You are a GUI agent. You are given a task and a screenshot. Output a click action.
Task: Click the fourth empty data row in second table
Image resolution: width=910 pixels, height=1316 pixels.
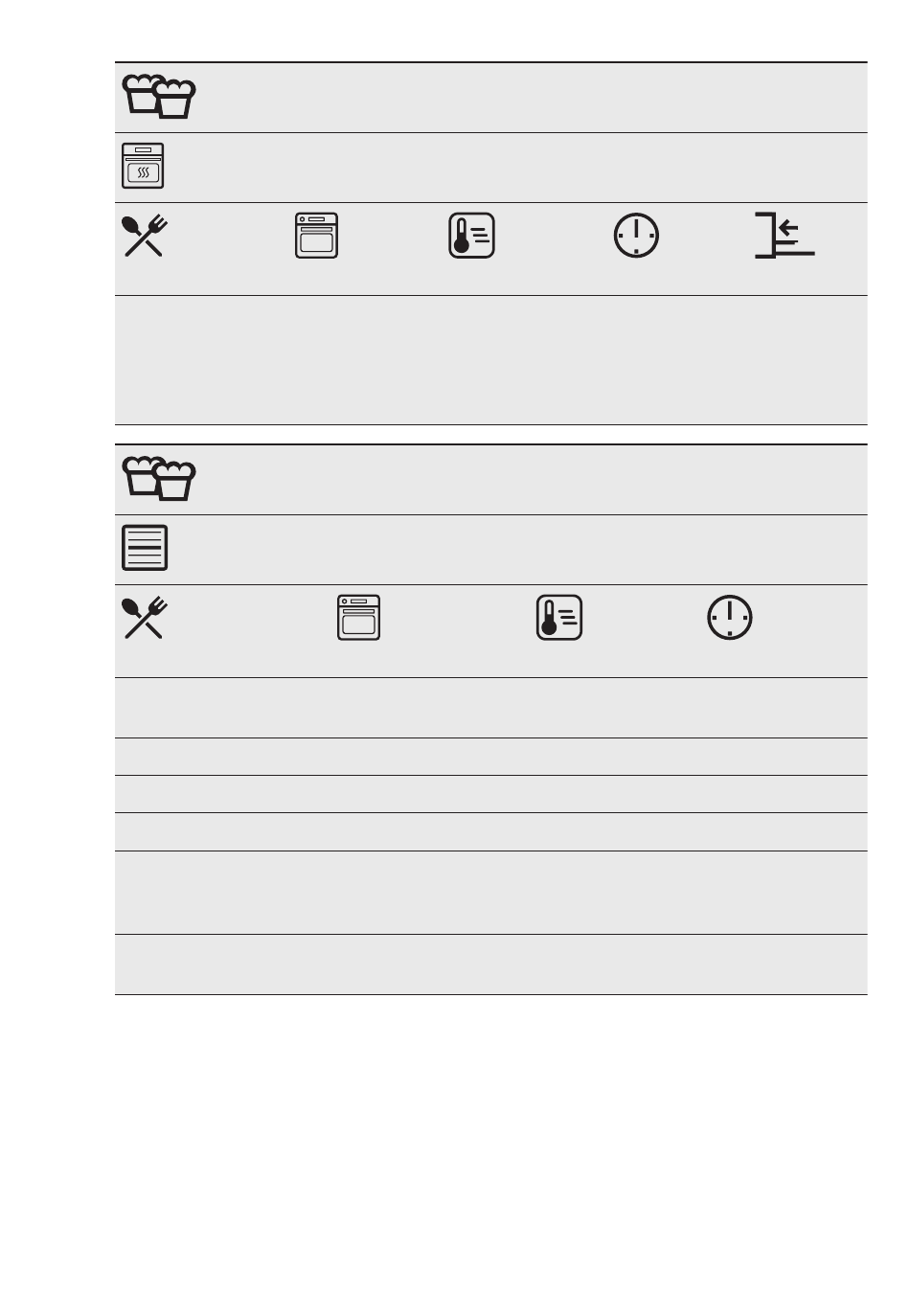(490, 831)
